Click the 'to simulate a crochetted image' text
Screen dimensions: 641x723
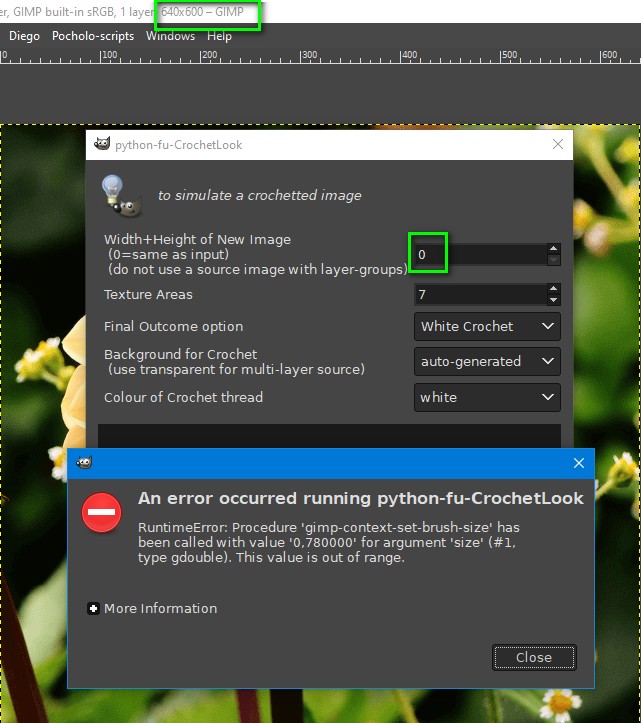(260, 196)
